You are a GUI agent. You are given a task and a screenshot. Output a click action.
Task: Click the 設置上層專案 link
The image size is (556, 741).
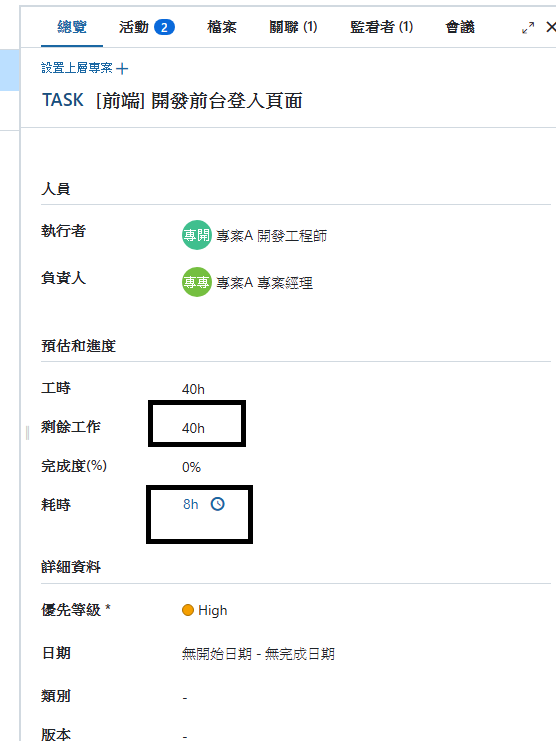point(77,68)
